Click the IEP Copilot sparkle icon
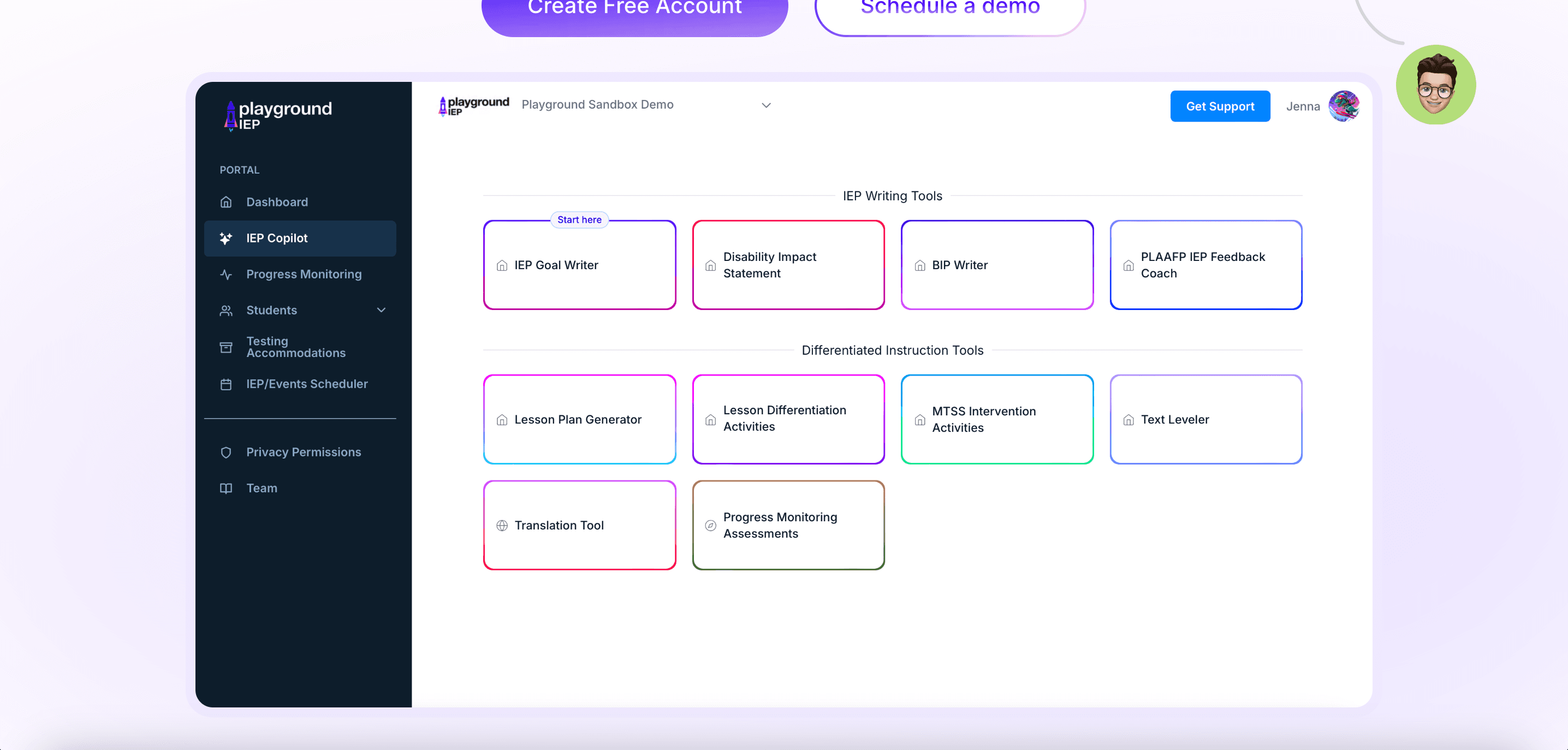 point(226,238)
